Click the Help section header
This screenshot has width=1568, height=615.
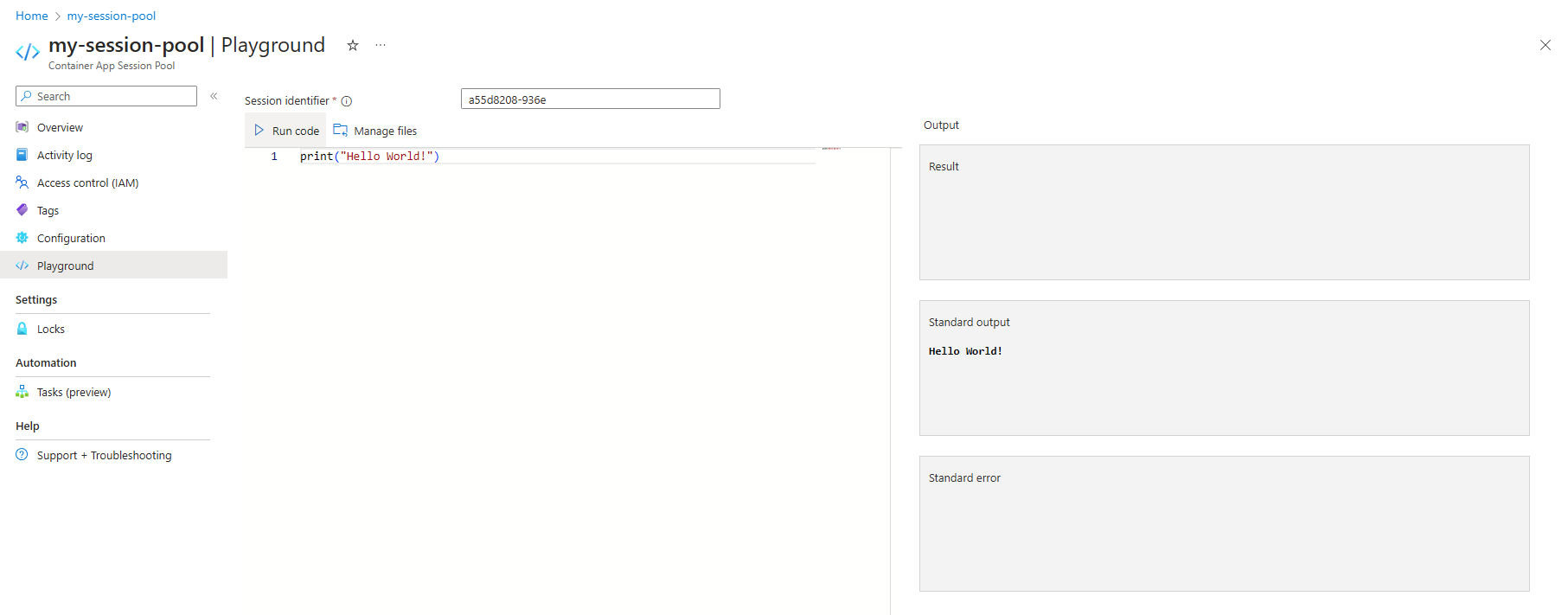point(28,426)
